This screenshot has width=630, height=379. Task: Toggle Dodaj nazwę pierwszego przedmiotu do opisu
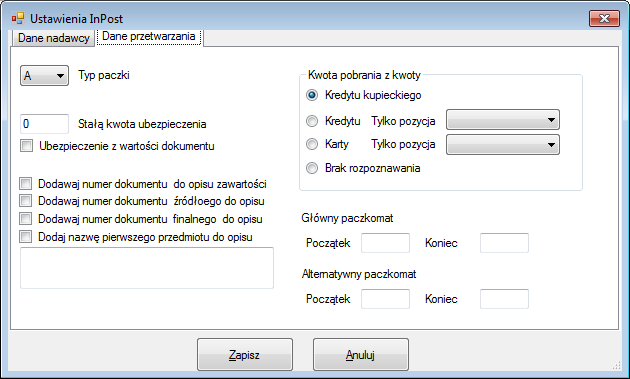[x=25, y=237]
